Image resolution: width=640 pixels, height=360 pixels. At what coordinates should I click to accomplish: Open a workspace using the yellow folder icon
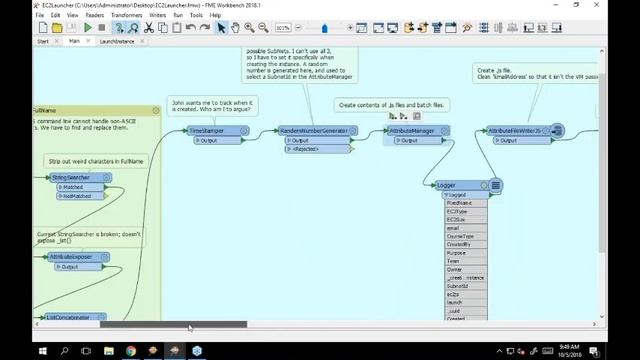click(57, 28)
